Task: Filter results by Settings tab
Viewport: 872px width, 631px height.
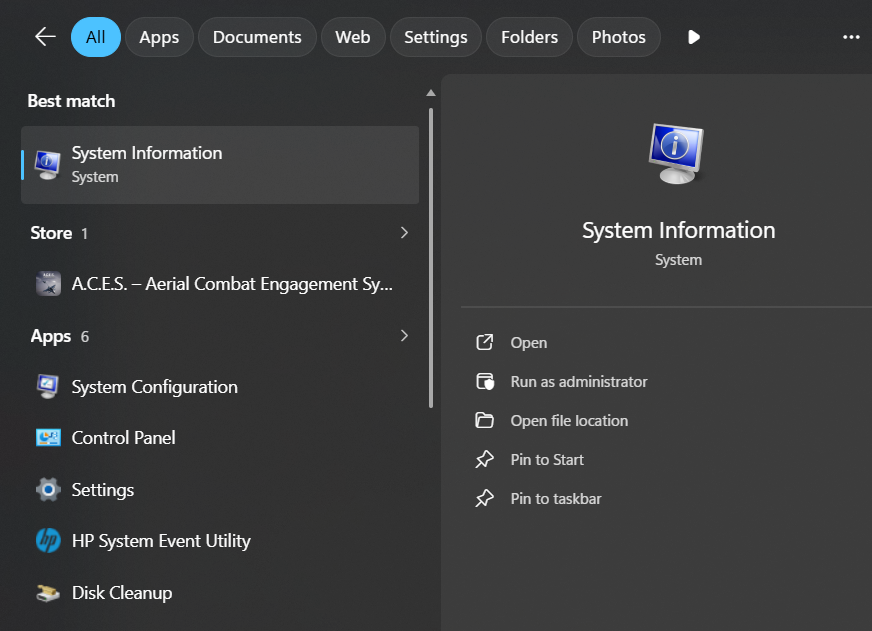Action: coord(435,37)
